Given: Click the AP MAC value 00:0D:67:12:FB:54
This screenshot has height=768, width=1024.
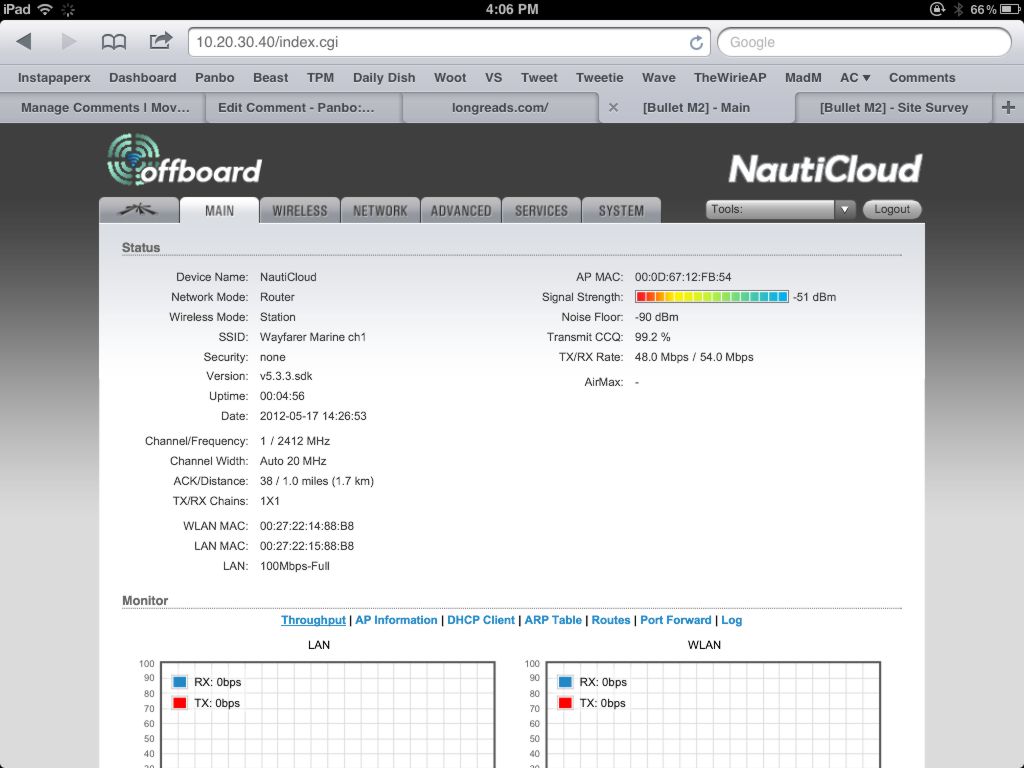Looking at the screenshot, I should coord(683,277).
